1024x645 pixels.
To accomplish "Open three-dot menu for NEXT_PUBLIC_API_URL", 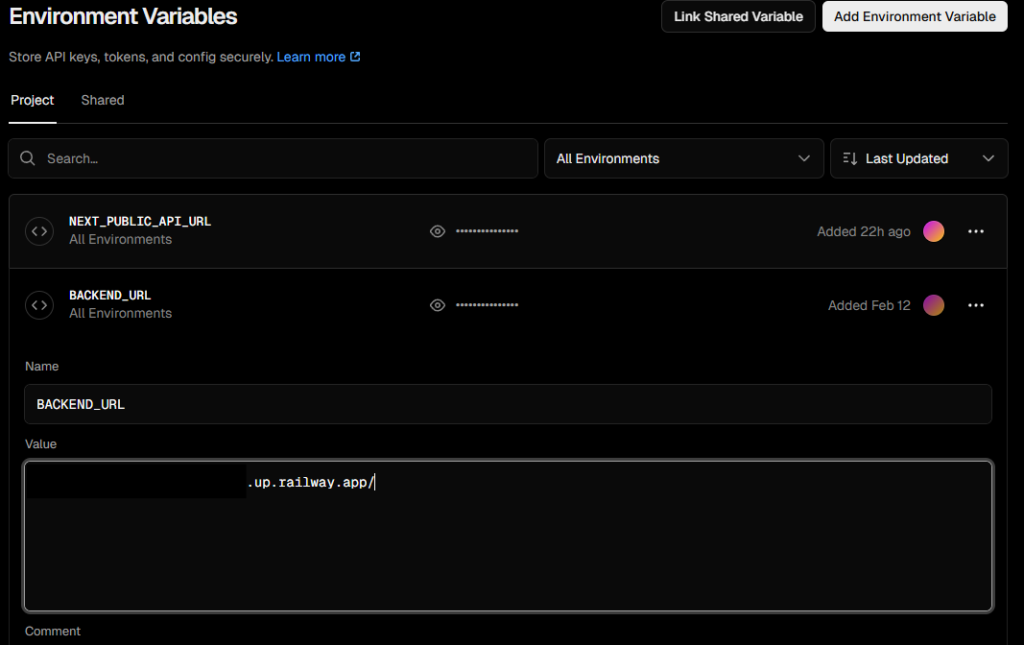I will 976,231.
